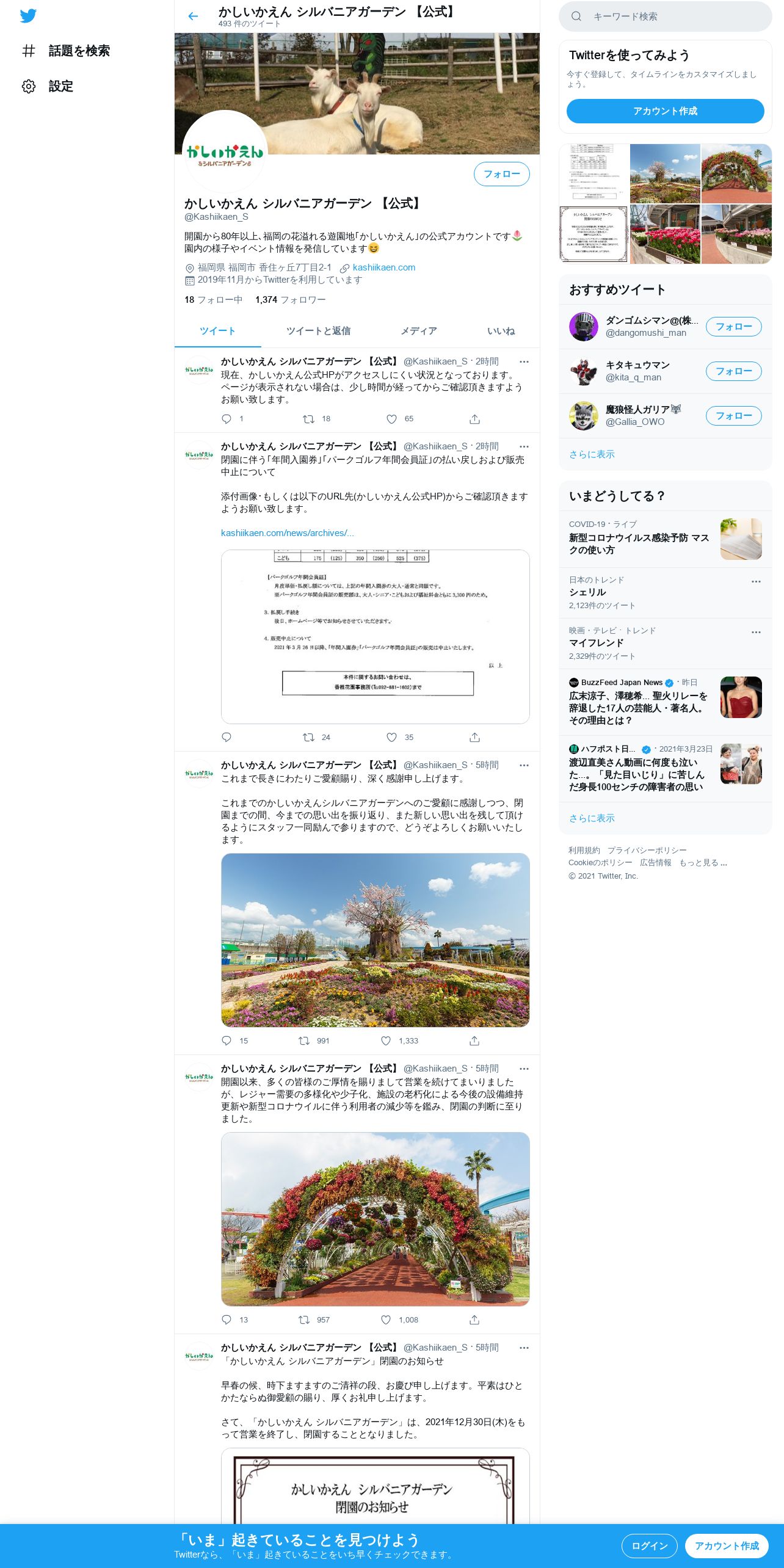Open more menu on first tweet
The image size is (784, 1568).
tap(524, 362)
